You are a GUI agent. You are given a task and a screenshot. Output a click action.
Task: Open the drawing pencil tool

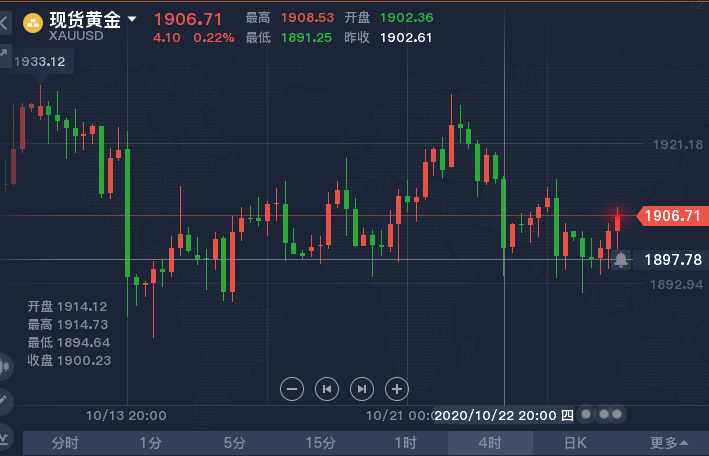(x=4, y=400)
